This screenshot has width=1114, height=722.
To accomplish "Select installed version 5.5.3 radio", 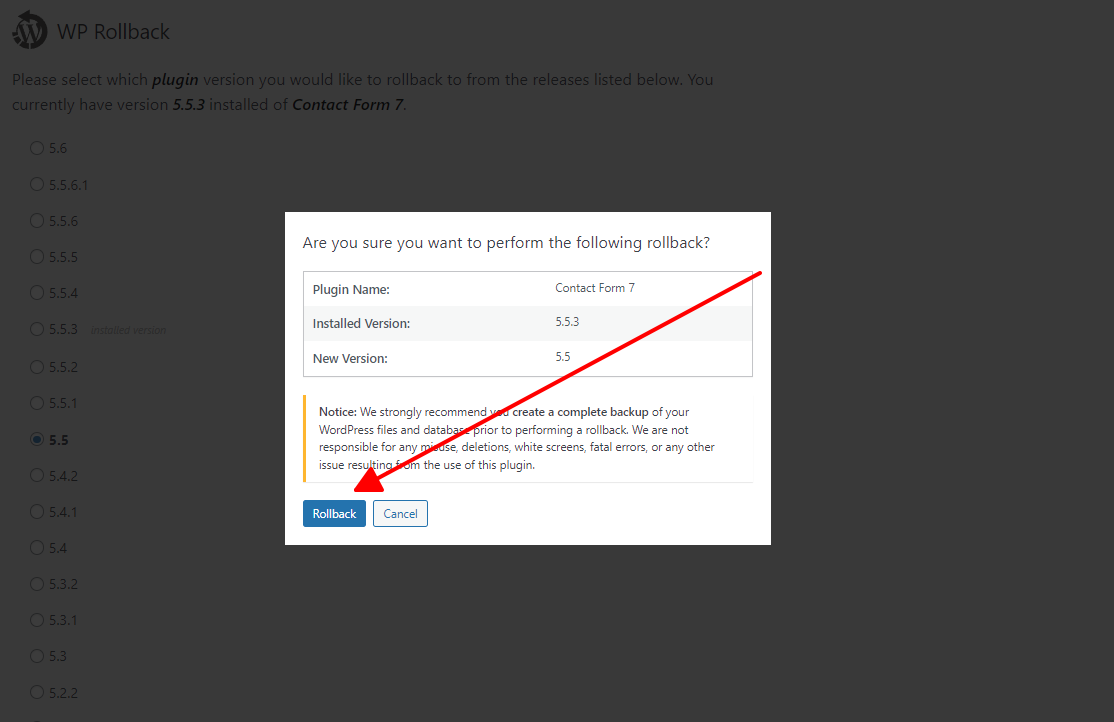I will 37,329.
